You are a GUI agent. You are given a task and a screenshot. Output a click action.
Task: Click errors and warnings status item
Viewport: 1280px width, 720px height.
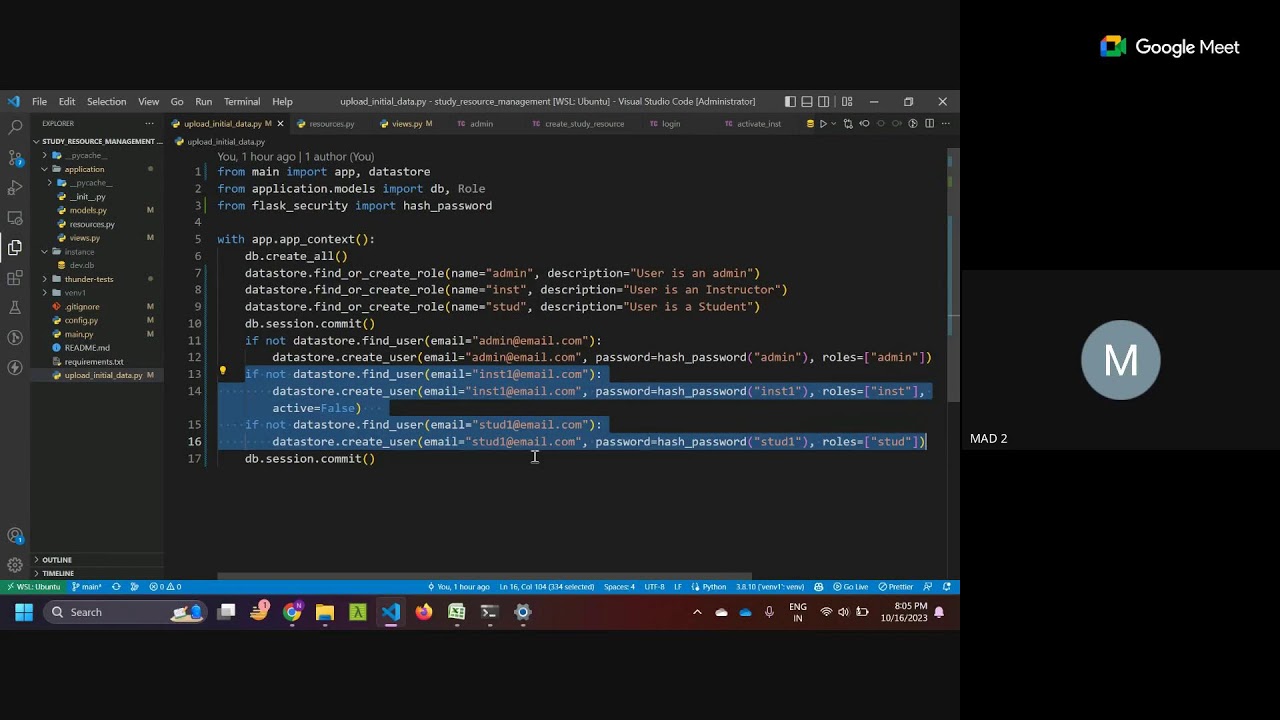click(165, 587)
